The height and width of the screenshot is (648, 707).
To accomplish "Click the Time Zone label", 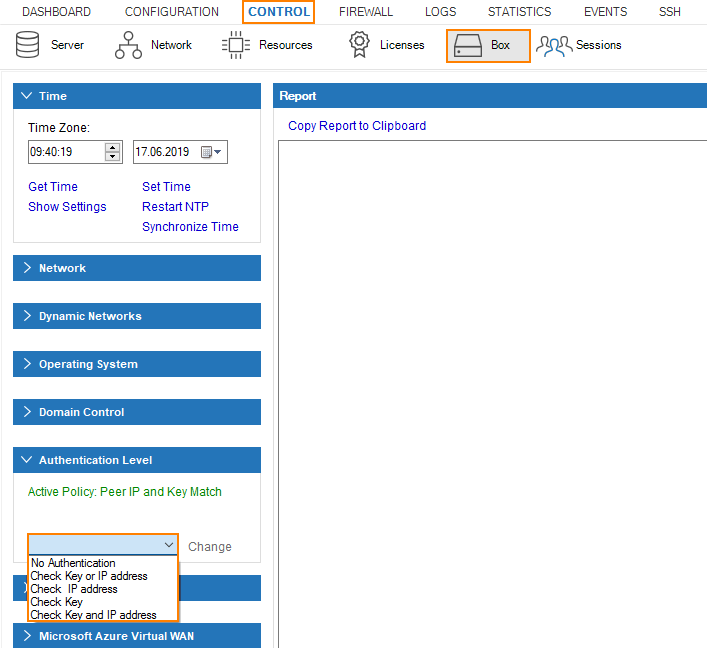I will coord(59,128).
